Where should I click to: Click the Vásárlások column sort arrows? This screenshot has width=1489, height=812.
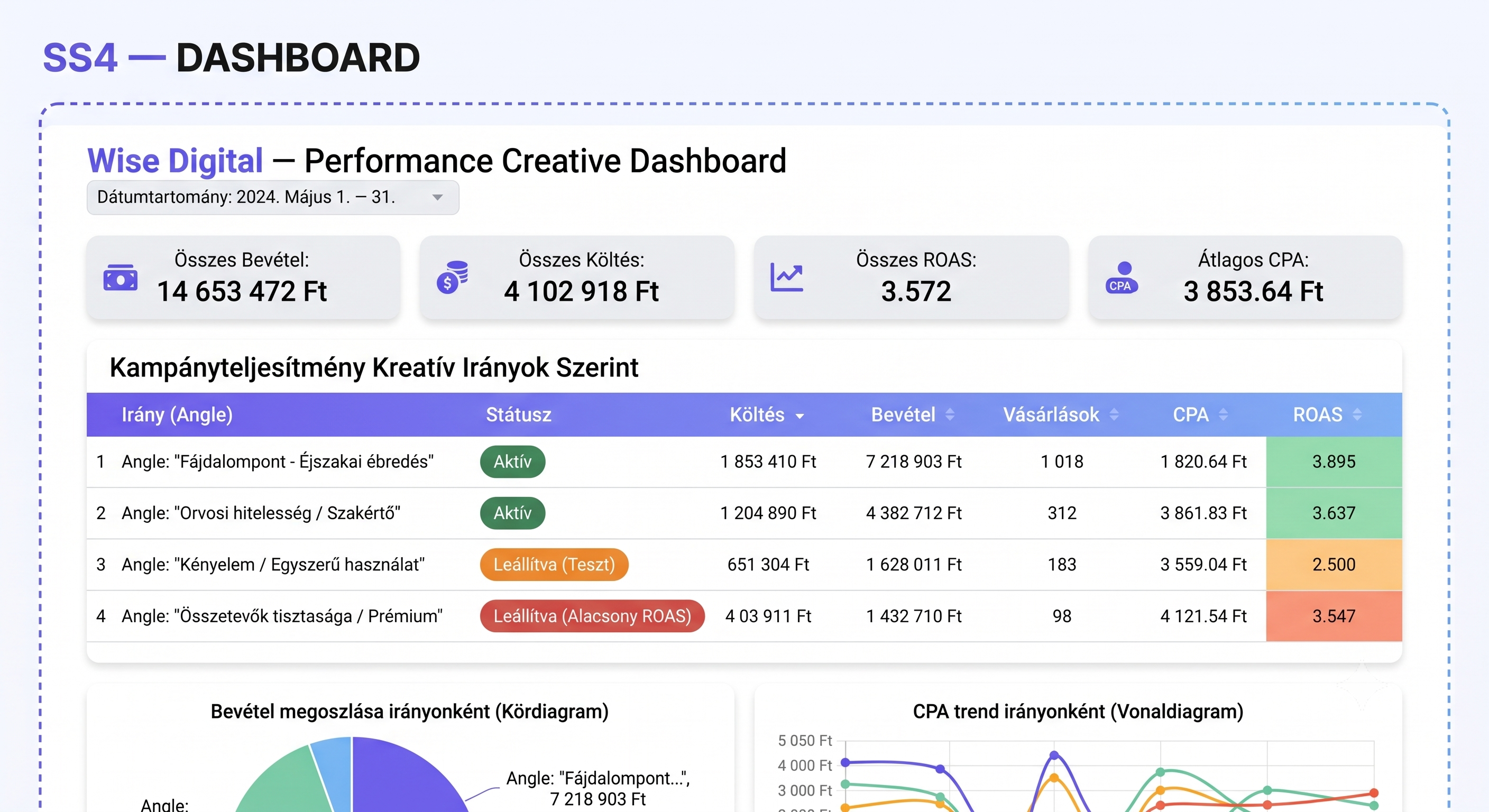[1115, 414]
